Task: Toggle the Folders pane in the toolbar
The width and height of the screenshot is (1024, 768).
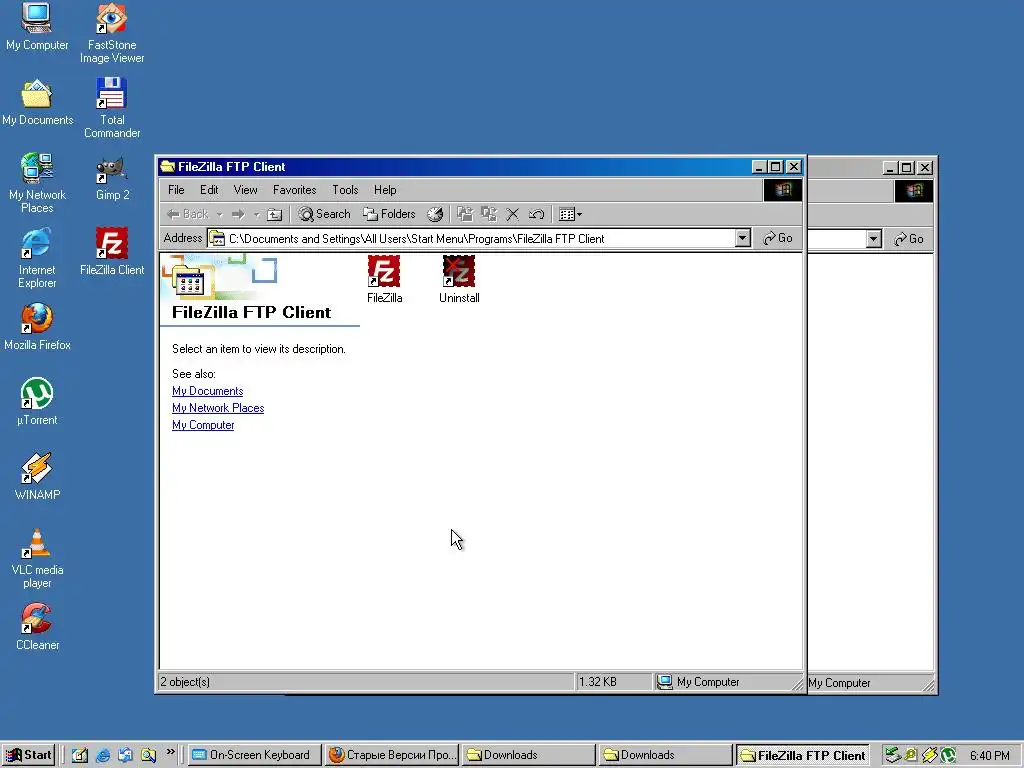Action: coord(389,214)
